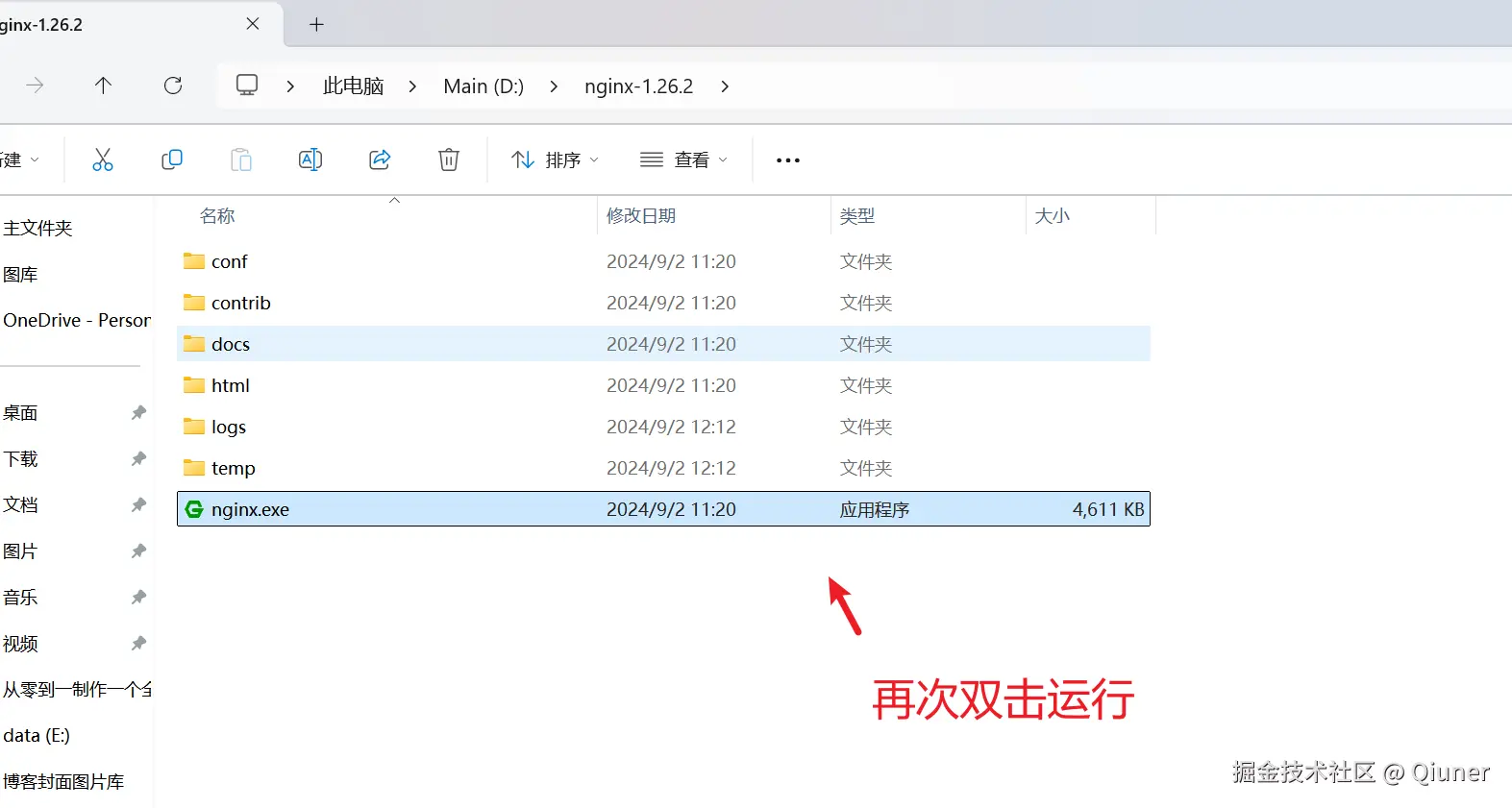Open a new tab with plus button

coord(316,24)
